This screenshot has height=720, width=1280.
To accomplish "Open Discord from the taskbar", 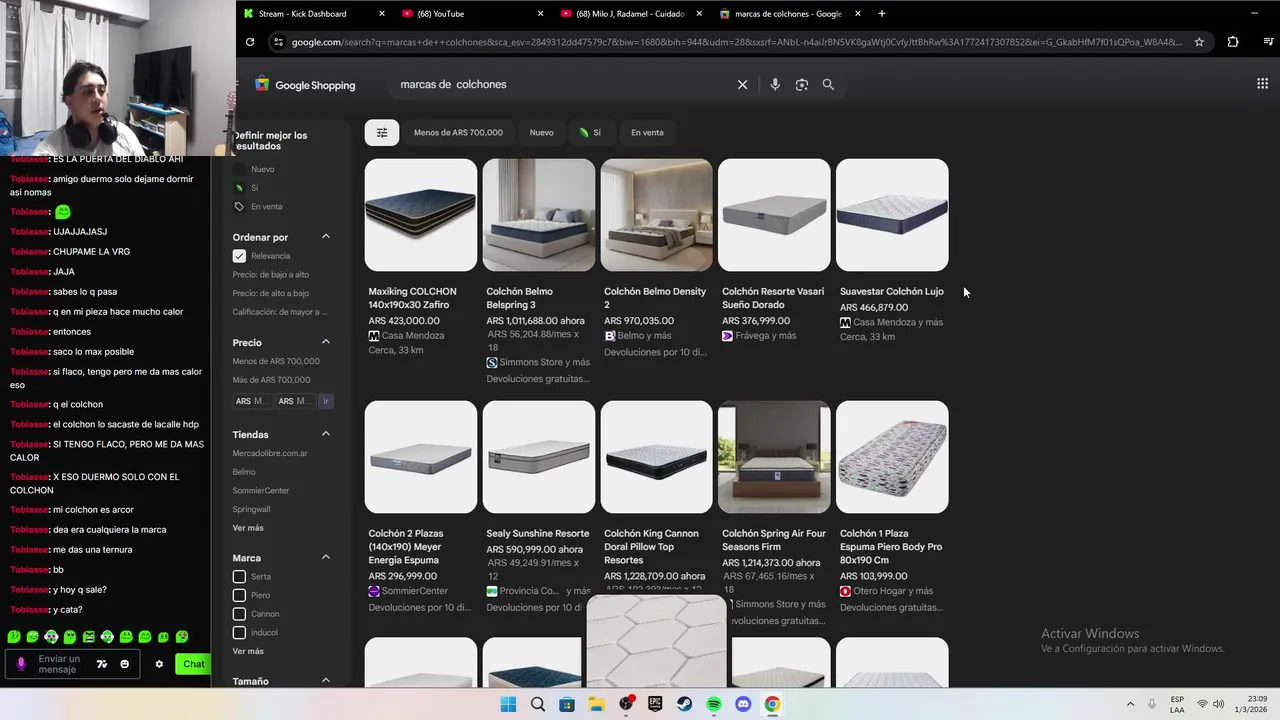I will tap(743, 704).
